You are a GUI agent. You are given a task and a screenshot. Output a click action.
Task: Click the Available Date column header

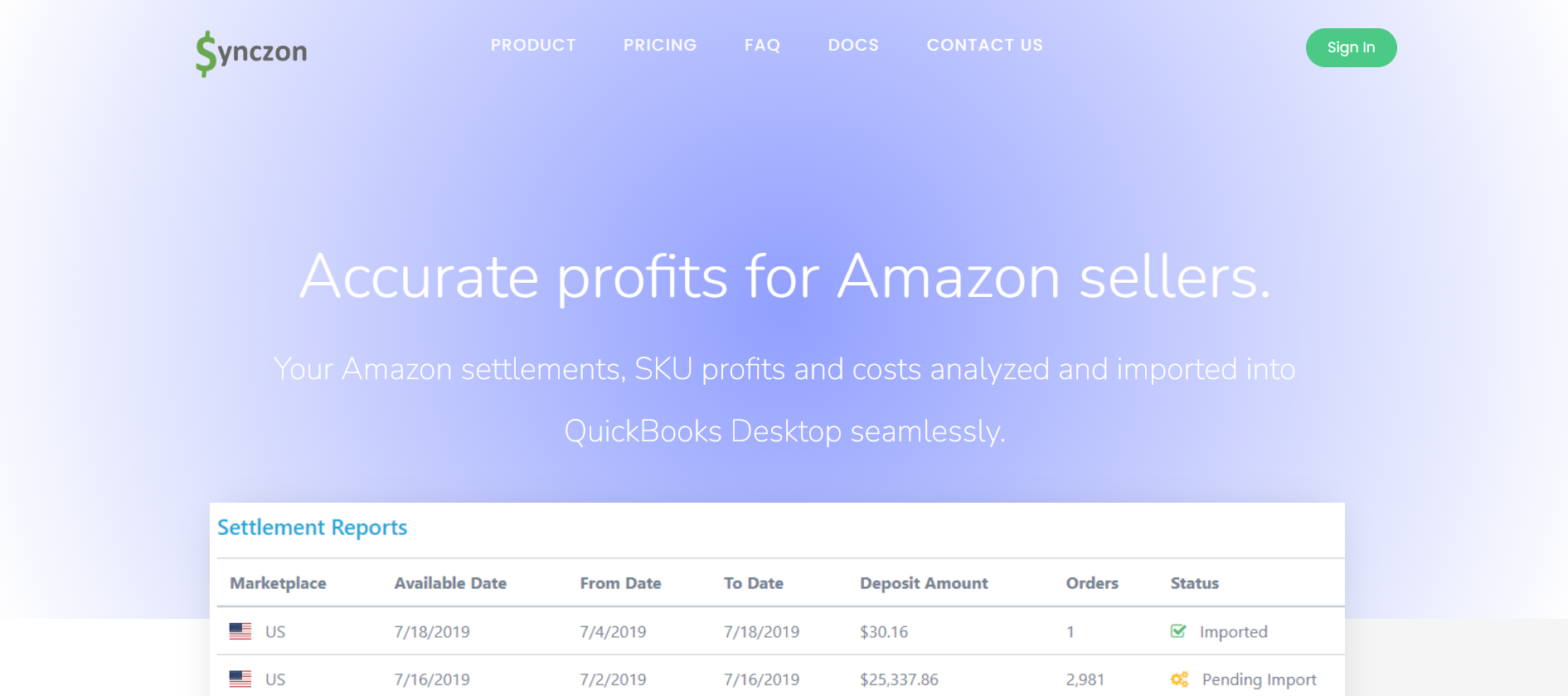(x=450, y=583)
